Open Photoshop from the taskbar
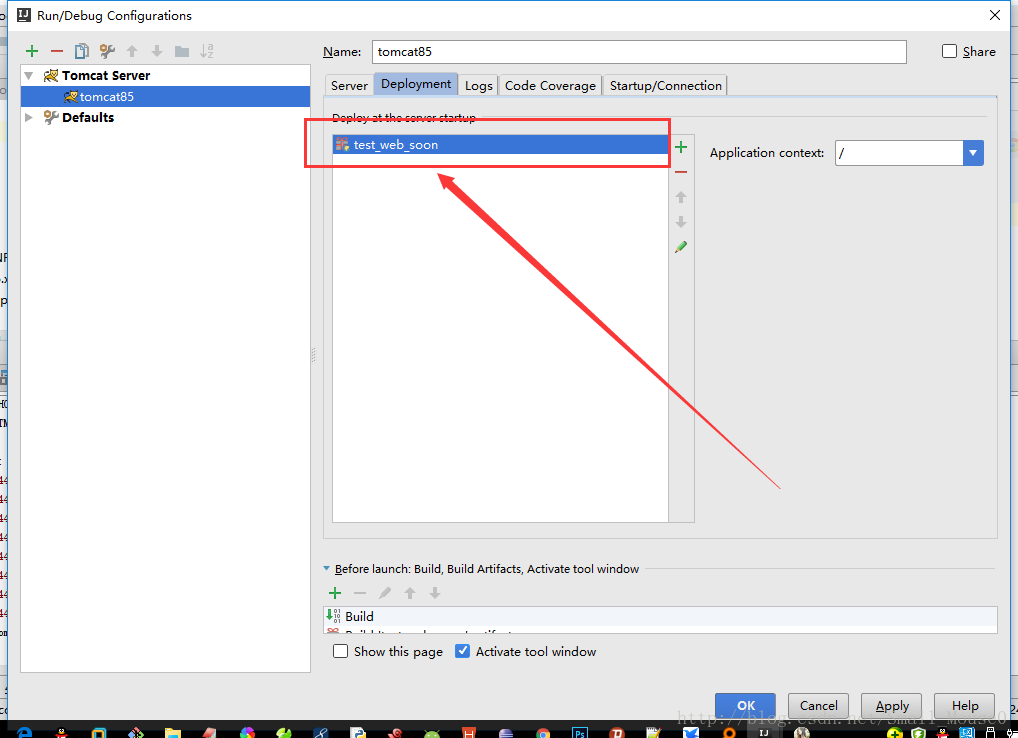Image resolution: width=1018 pixels, height=738 pixels. (x=580, y=732)
